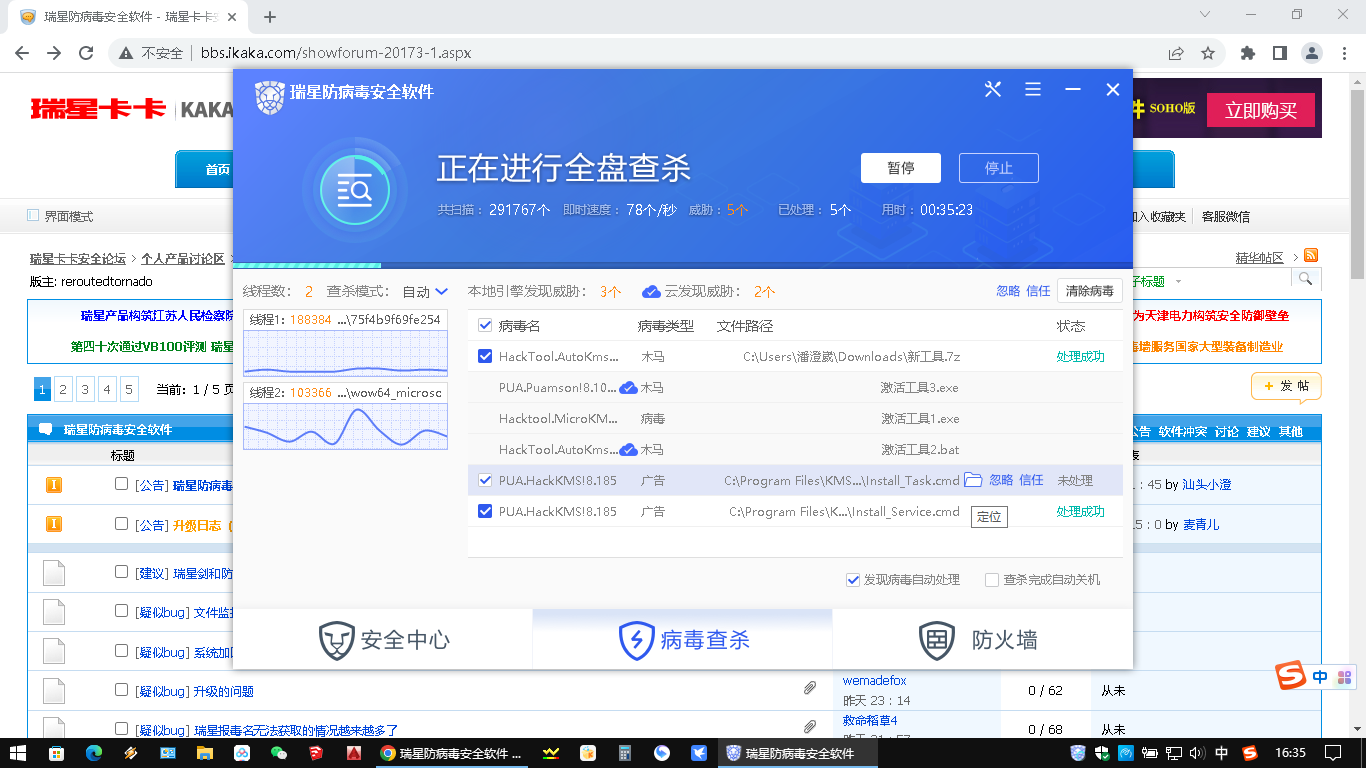The width and height of the screenshot is (1366, 768).
Task: Disable 发现病毒自动处理 checkbox
Action: [x=853, y=580]
